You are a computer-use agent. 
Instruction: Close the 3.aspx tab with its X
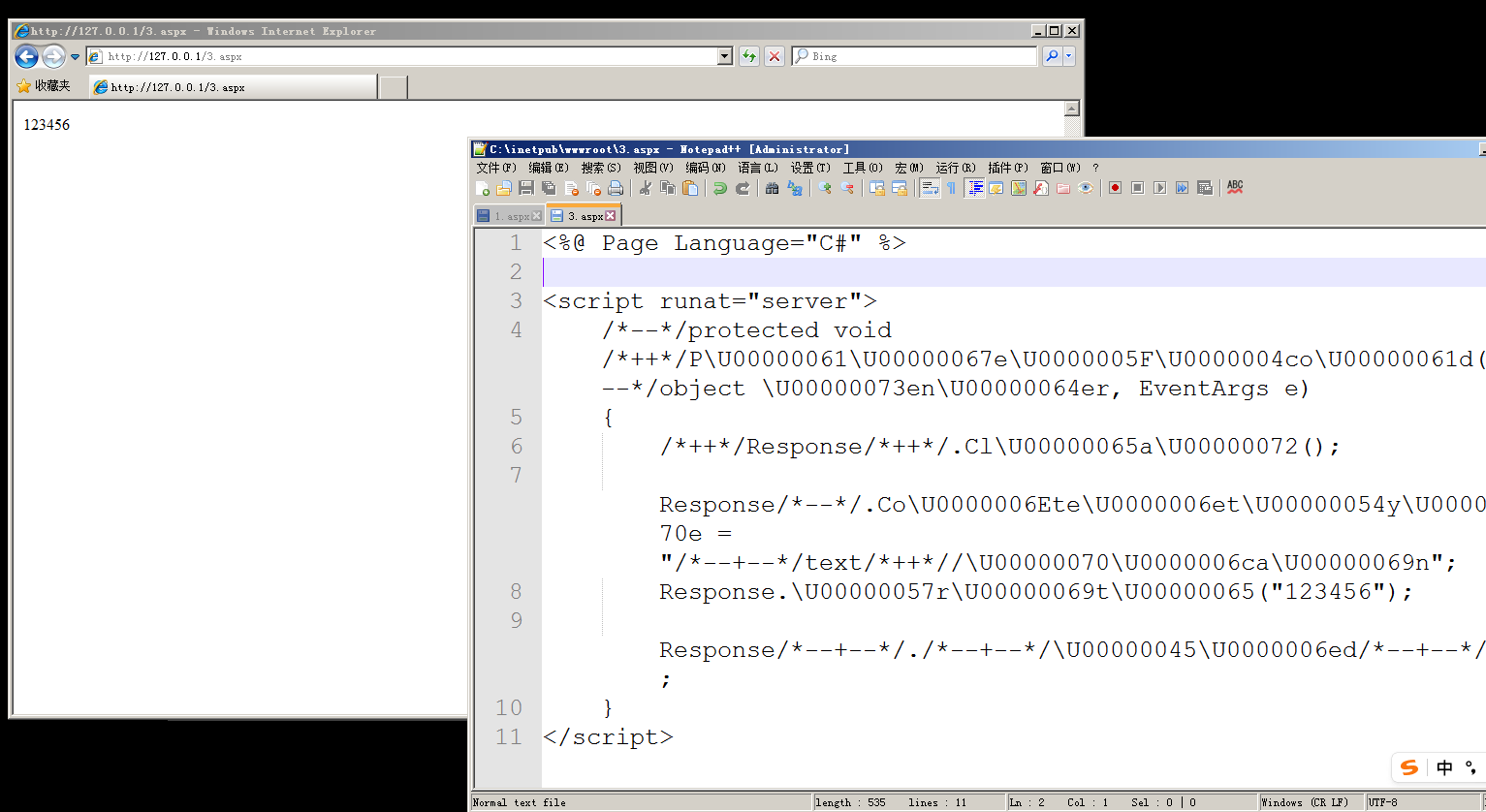(611, 216)
